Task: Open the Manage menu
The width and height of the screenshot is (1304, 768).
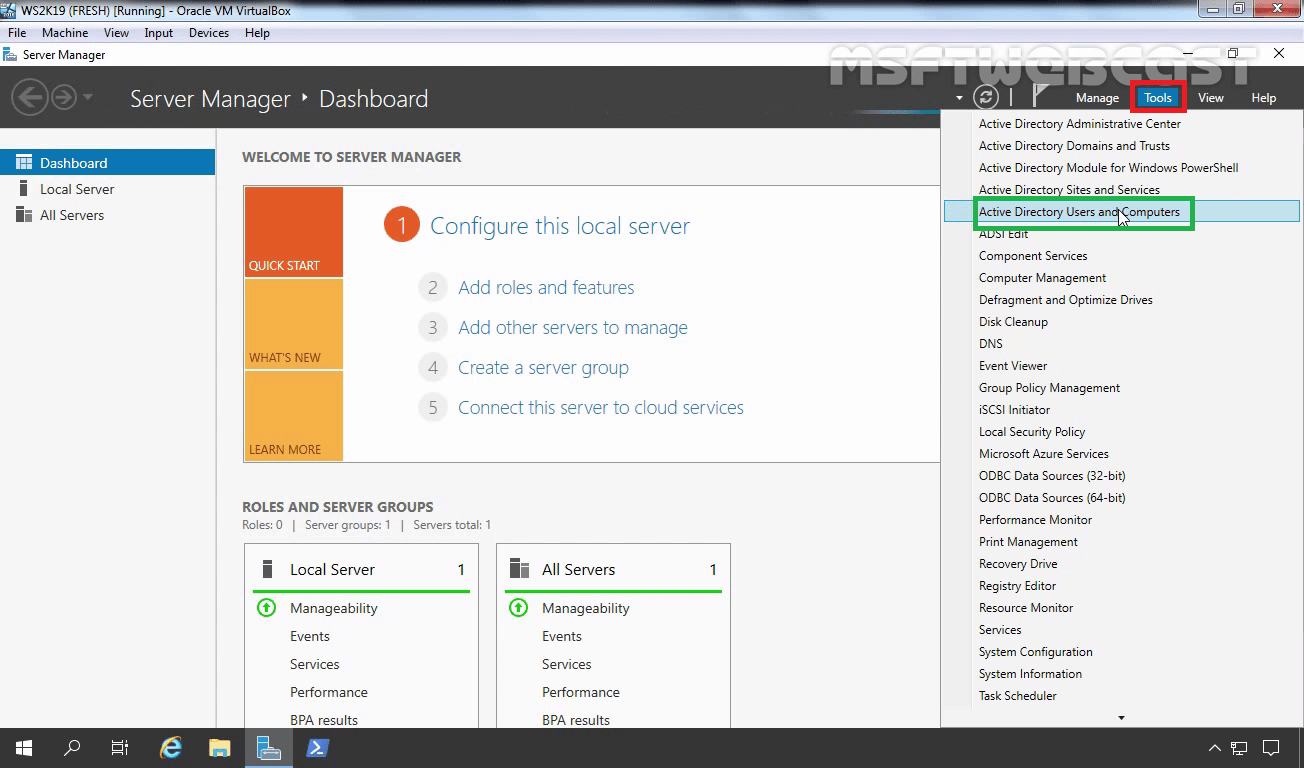Action: tap(1097, 97)
